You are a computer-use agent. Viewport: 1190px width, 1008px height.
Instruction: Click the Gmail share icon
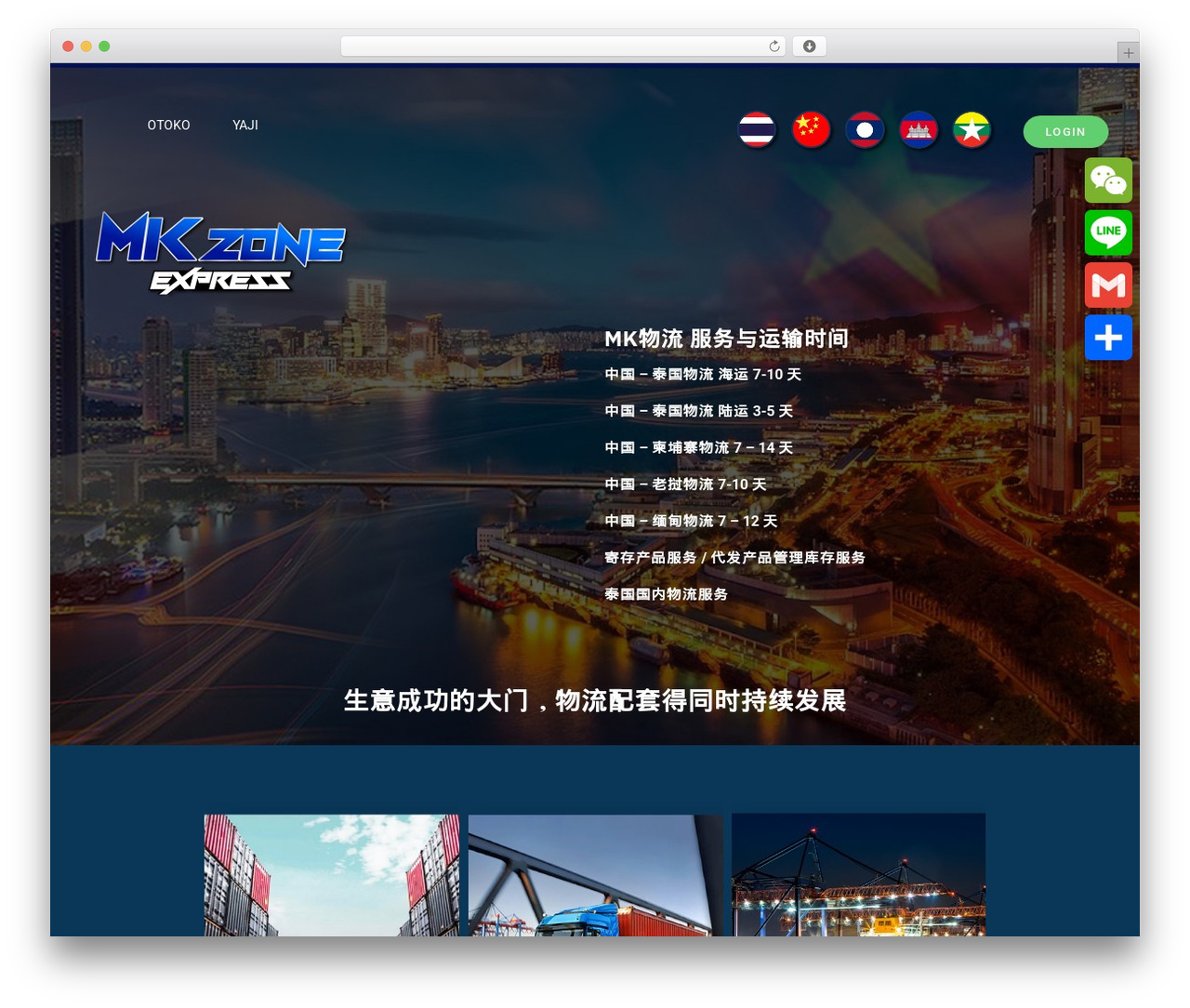(1108, 285)
